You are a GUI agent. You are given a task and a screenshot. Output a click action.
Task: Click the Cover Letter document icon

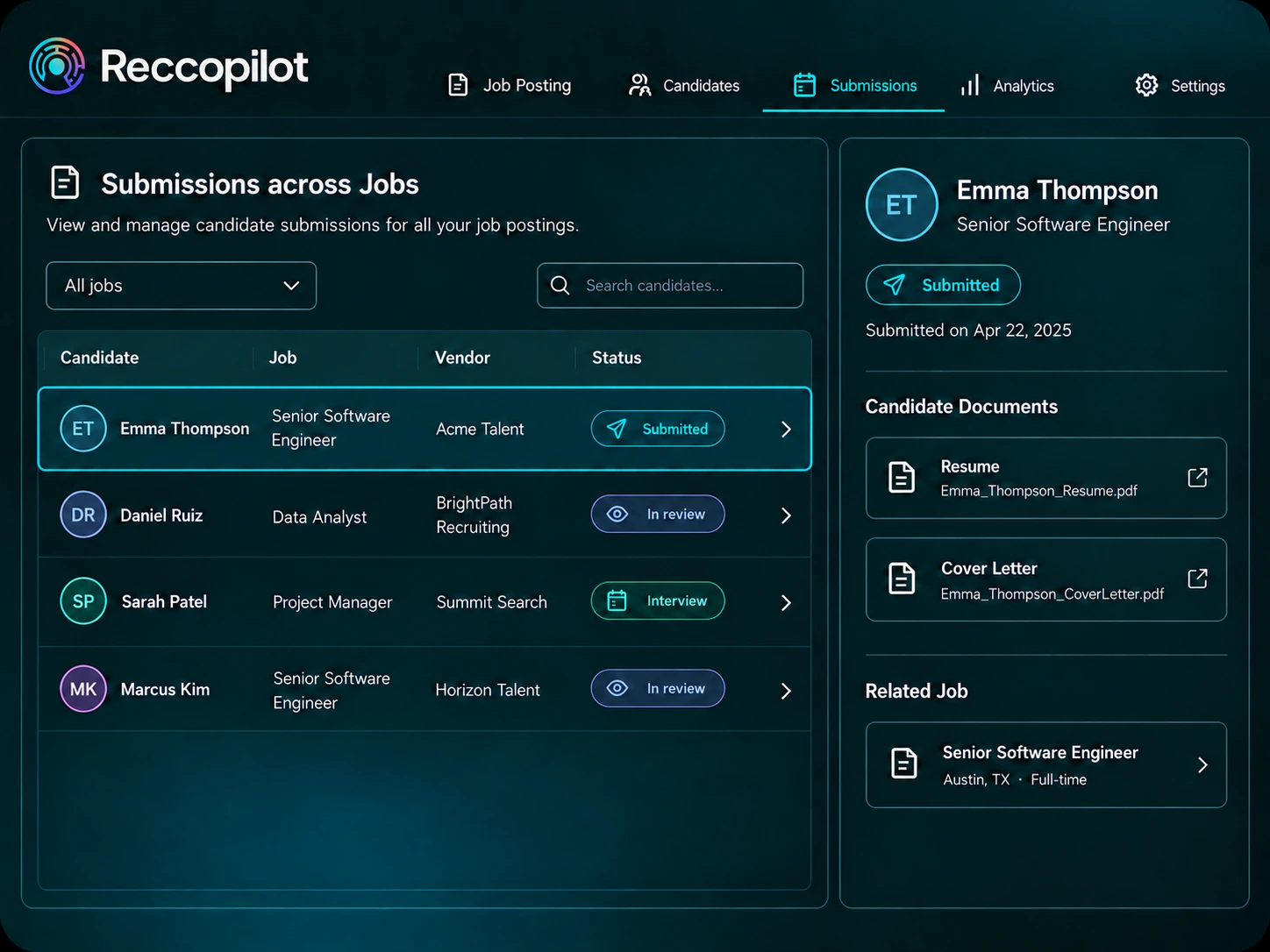[x=902, y=579]
